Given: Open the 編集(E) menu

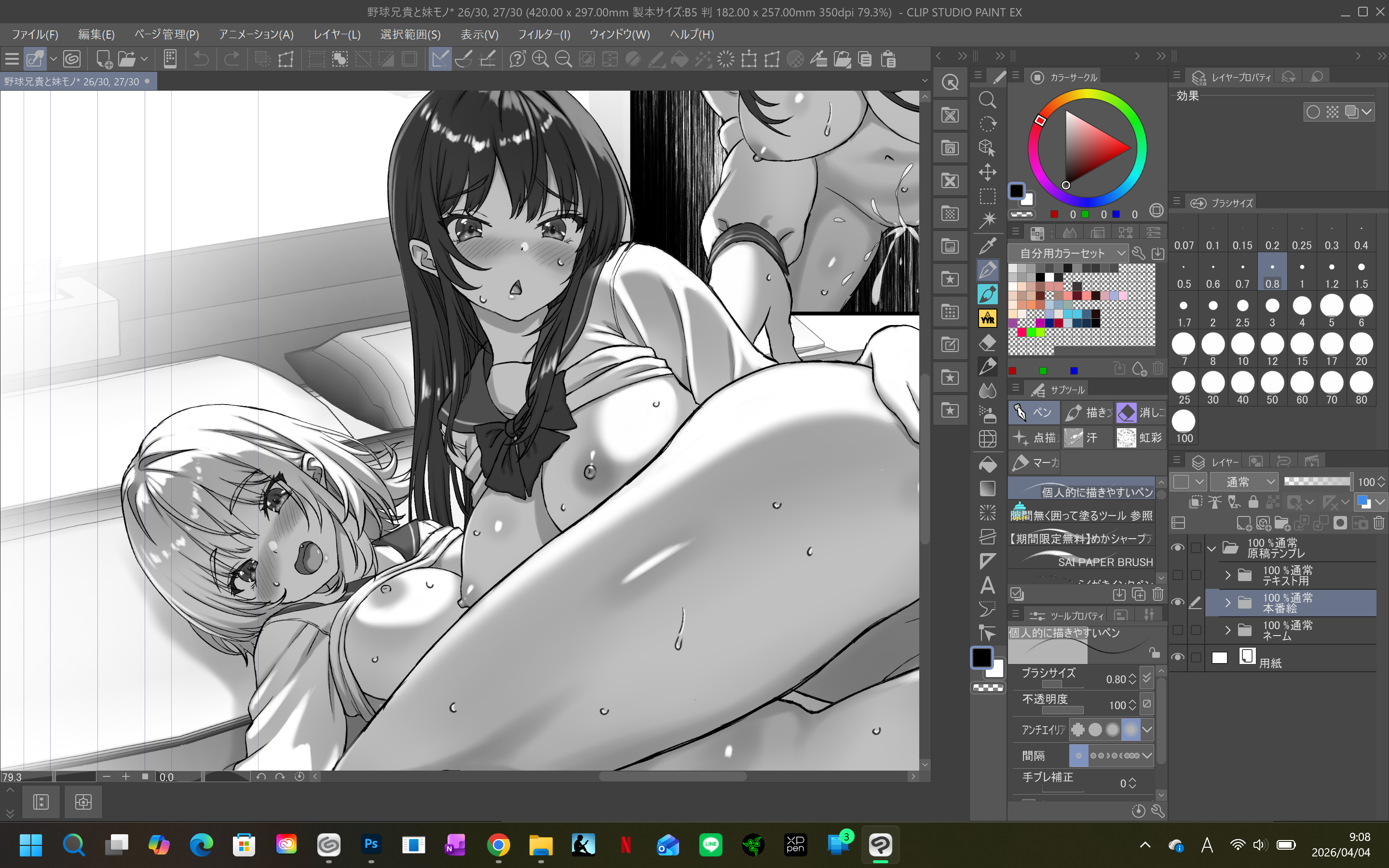Looking at the screenshot, I should pos(96,34).
